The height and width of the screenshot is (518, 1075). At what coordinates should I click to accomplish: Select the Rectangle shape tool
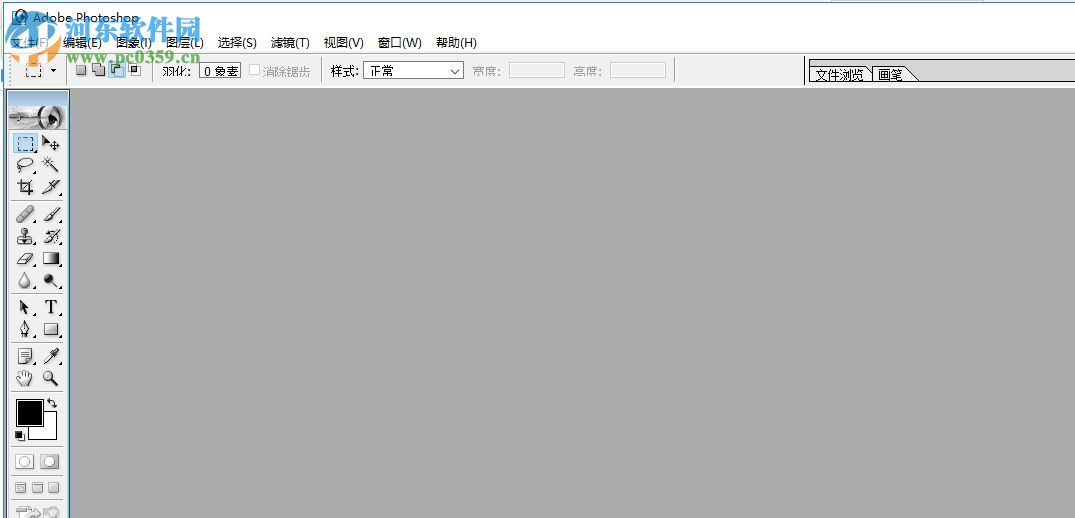click(x=51, y=329)
